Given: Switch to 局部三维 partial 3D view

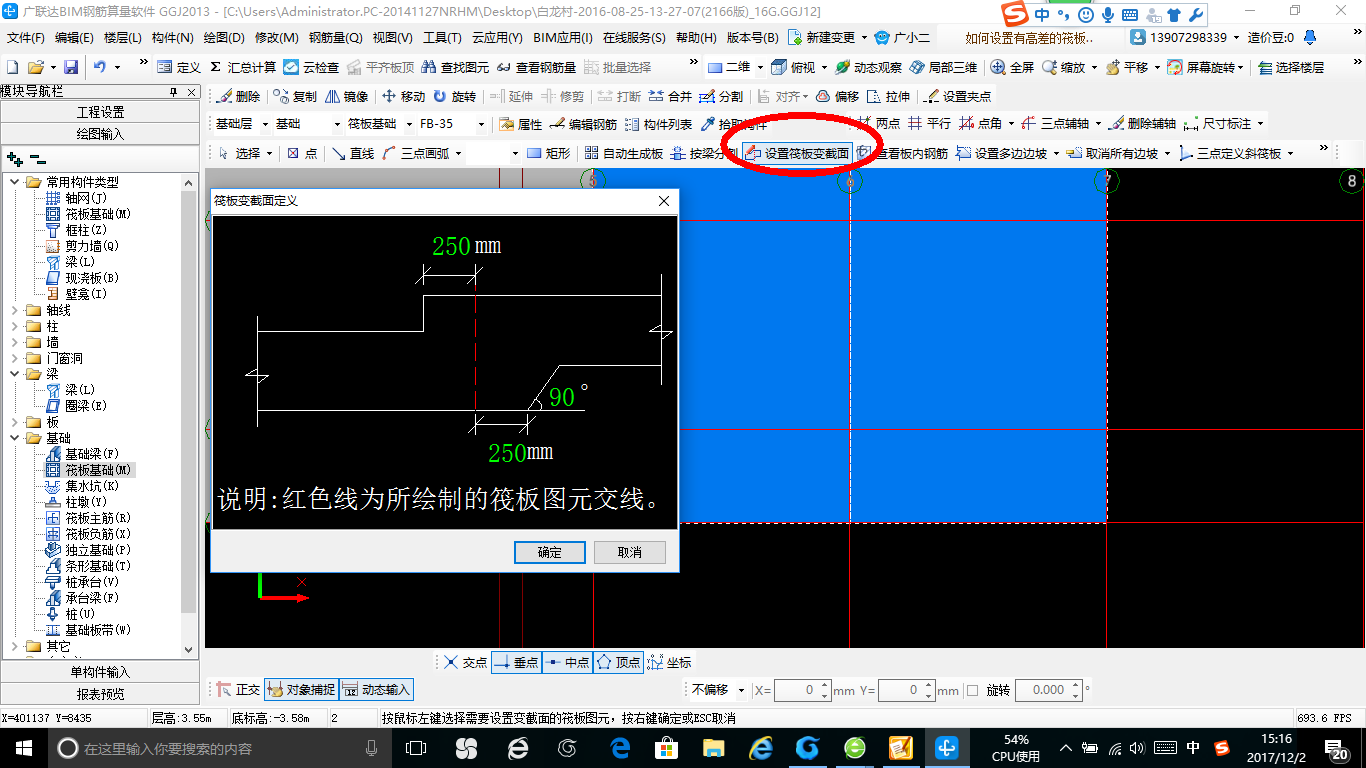Looking at the screenshot, I should pyautogui.click(x=943, y=67).
